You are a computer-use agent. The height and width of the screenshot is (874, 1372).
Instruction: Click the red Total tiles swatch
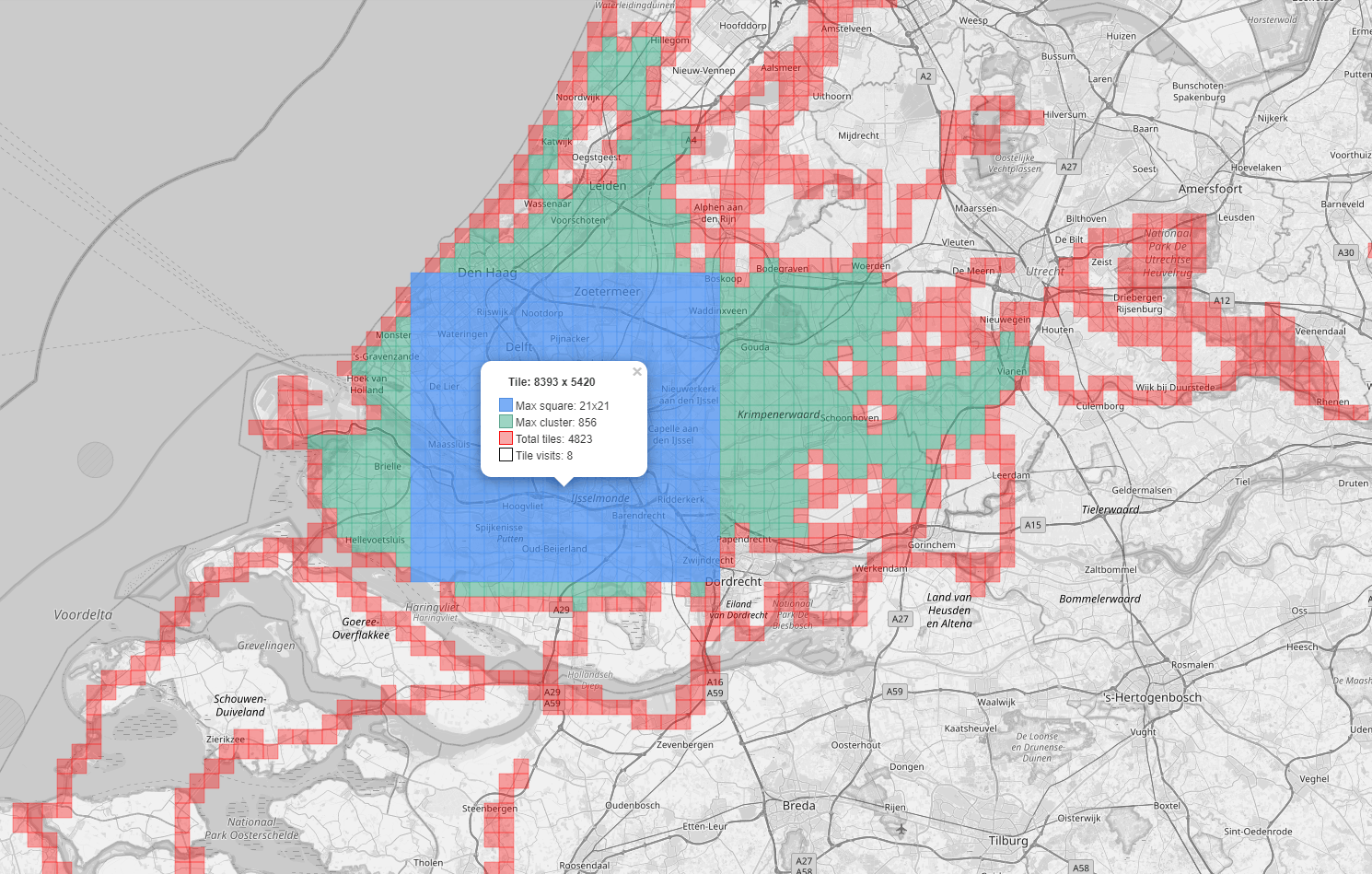pos(506,438)
